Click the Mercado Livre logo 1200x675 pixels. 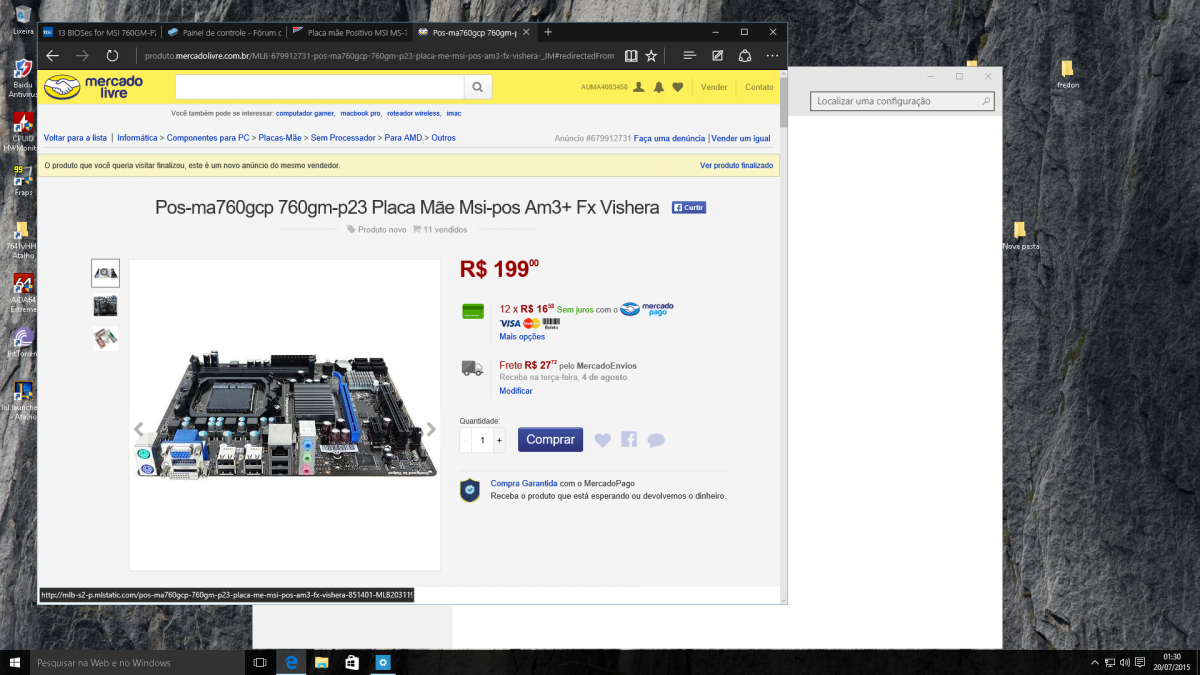94,87
